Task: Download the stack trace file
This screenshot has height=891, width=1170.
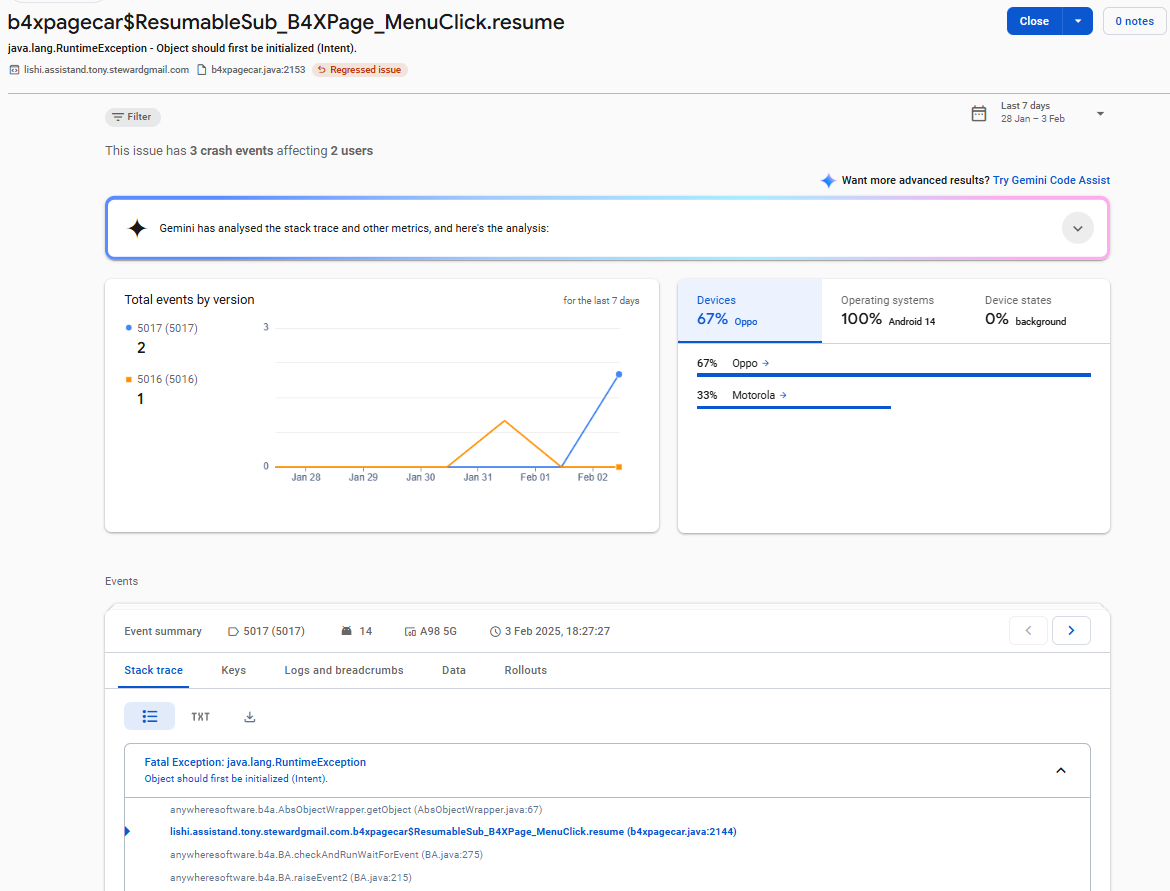Action: [250, 716]
